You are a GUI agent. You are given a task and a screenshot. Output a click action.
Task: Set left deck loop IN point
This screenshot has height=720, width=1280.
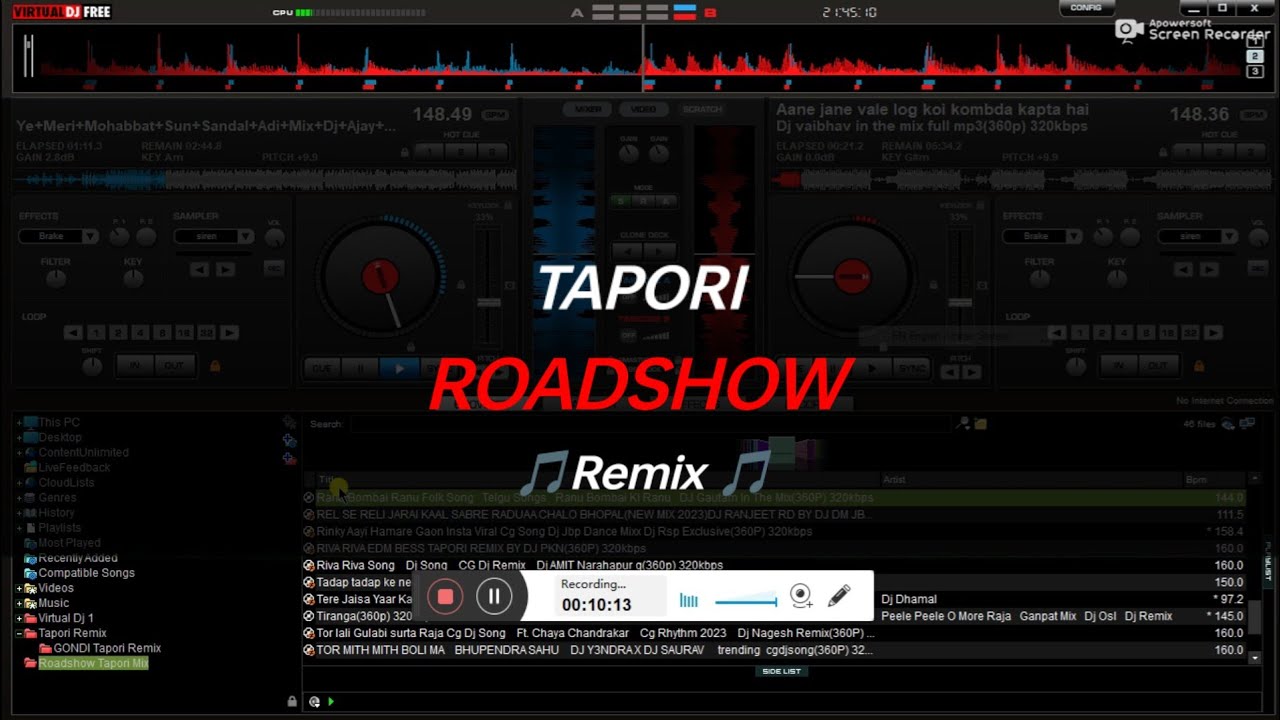click(136, 366)
